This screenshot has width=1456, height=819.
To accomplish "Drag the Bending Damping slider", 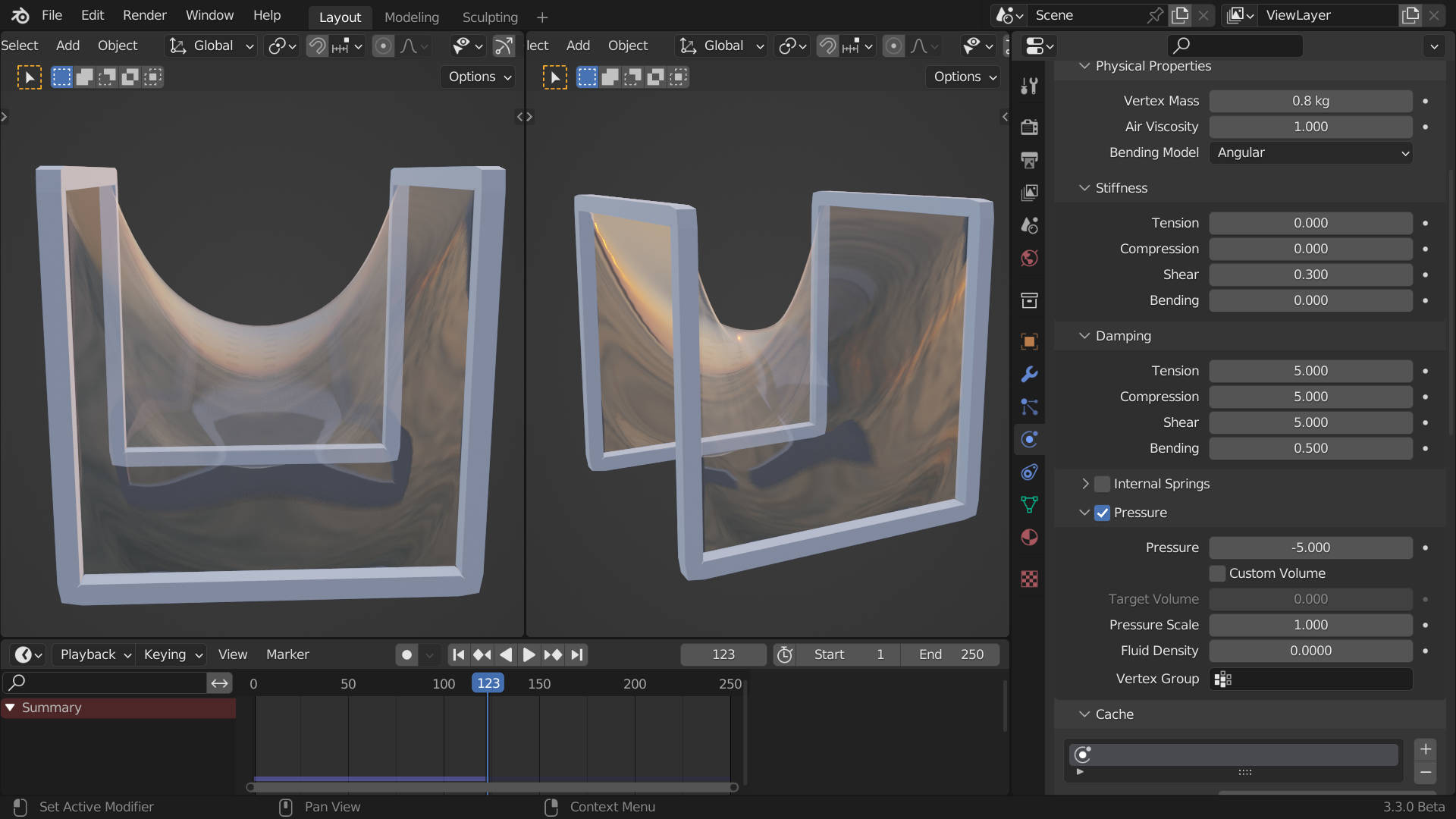I will click(x=1310, y=447).
